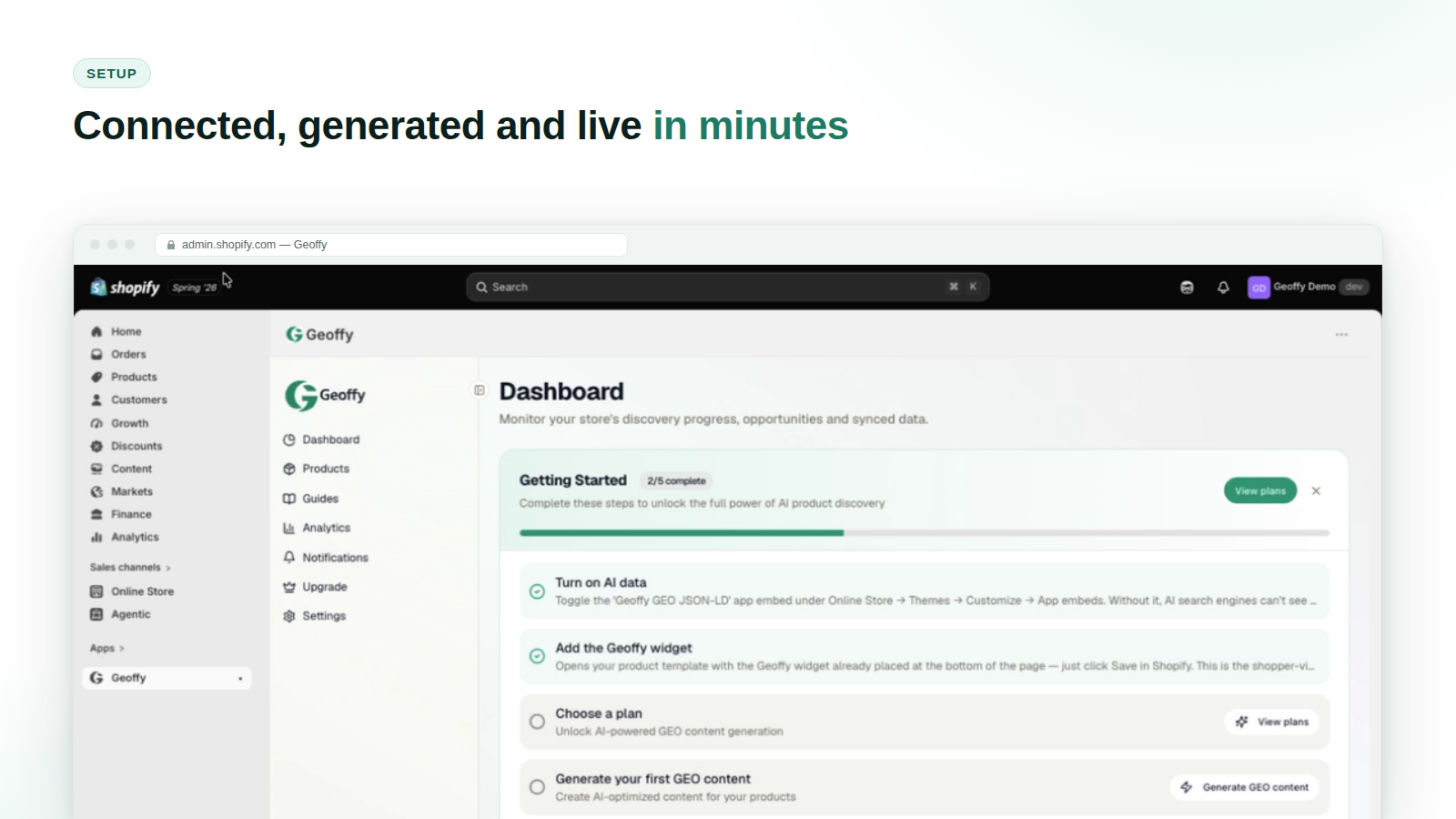Click the Sidekick icon in the top bar

coord(1187,287)
